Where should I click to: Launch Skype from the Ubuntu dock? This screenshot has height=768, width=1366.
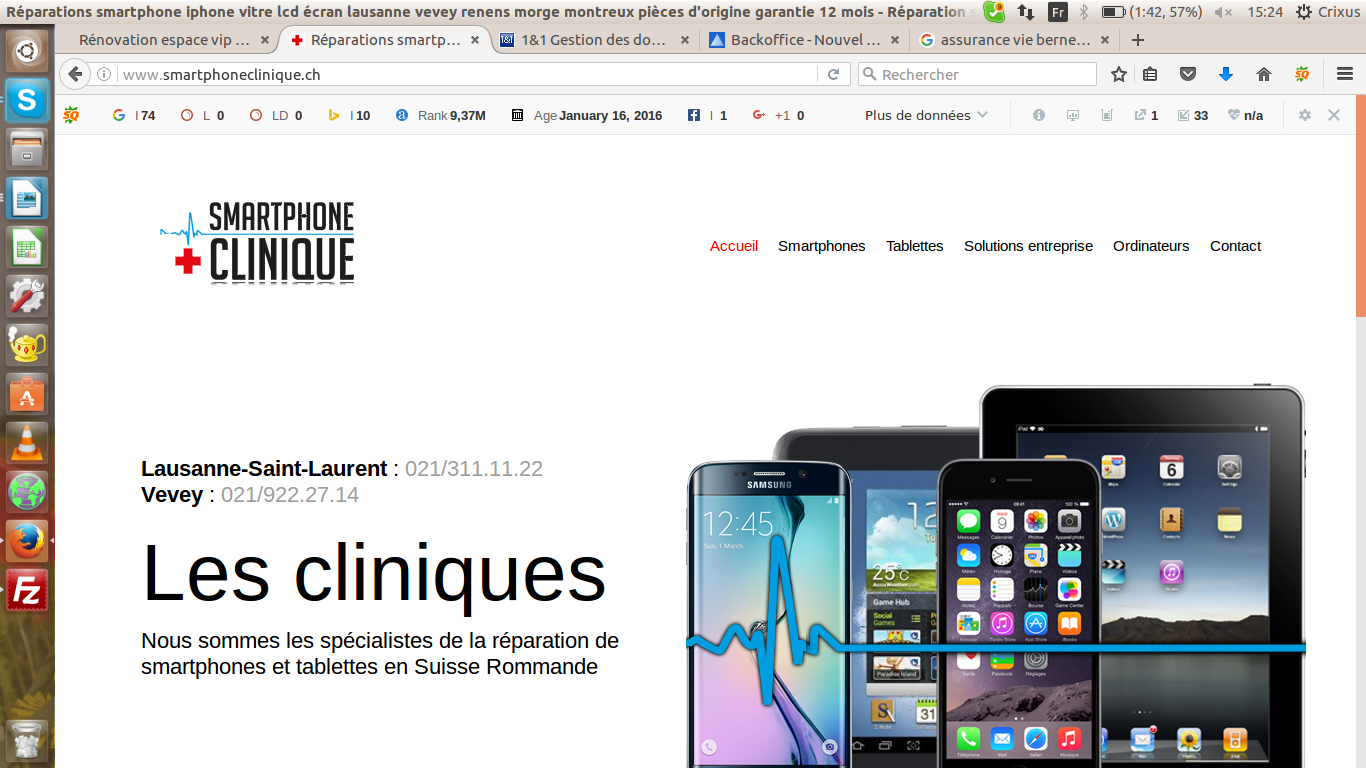(x=27, y=100)
